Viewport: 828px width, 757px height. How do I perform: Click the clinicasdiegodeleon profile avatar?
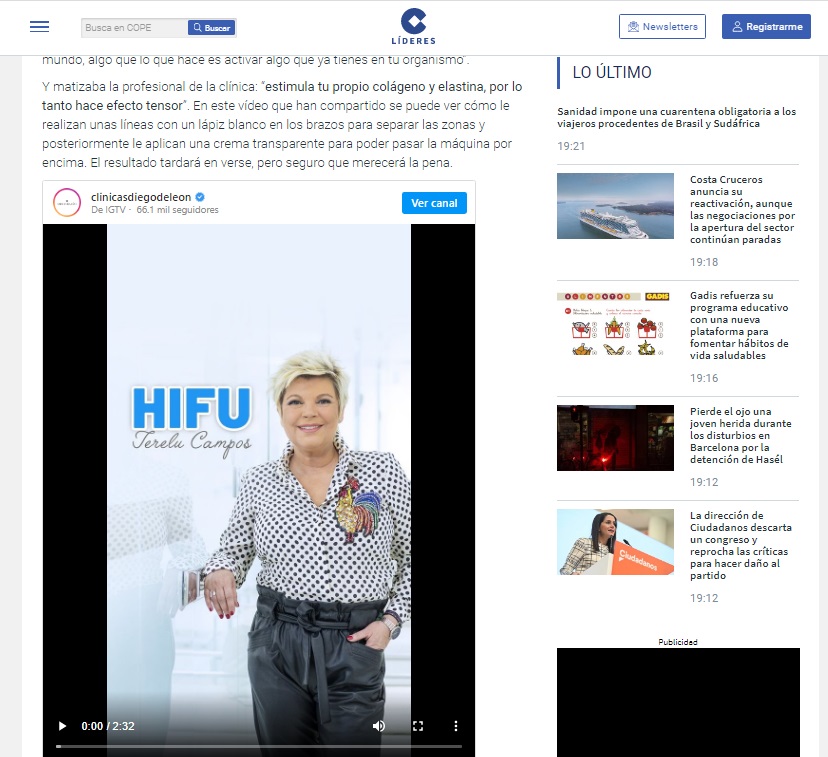[x=67, y=202]
